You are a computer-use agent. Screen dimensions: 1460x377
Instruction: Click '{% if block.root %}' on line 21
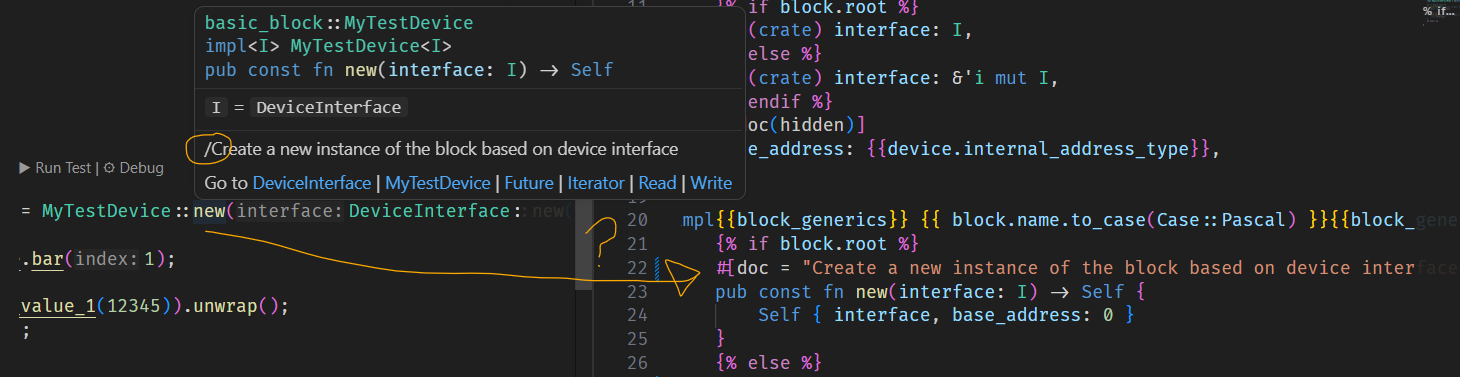point(817,244)
